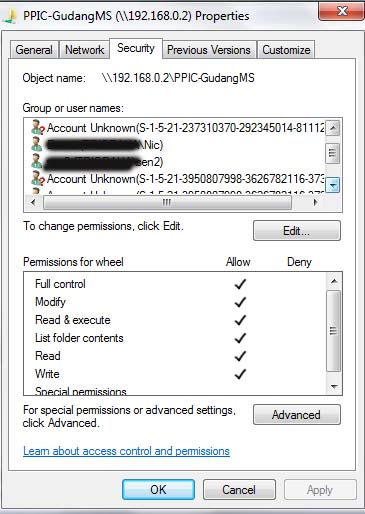Click permissions list scroll down arrow
365x514 pixels.
tap(334, 387)
